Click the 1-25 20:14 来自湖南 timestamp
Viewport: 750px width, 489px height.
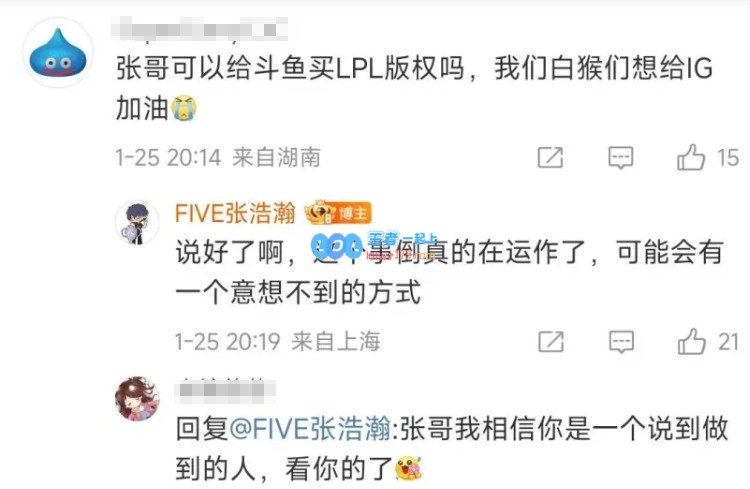218,157
